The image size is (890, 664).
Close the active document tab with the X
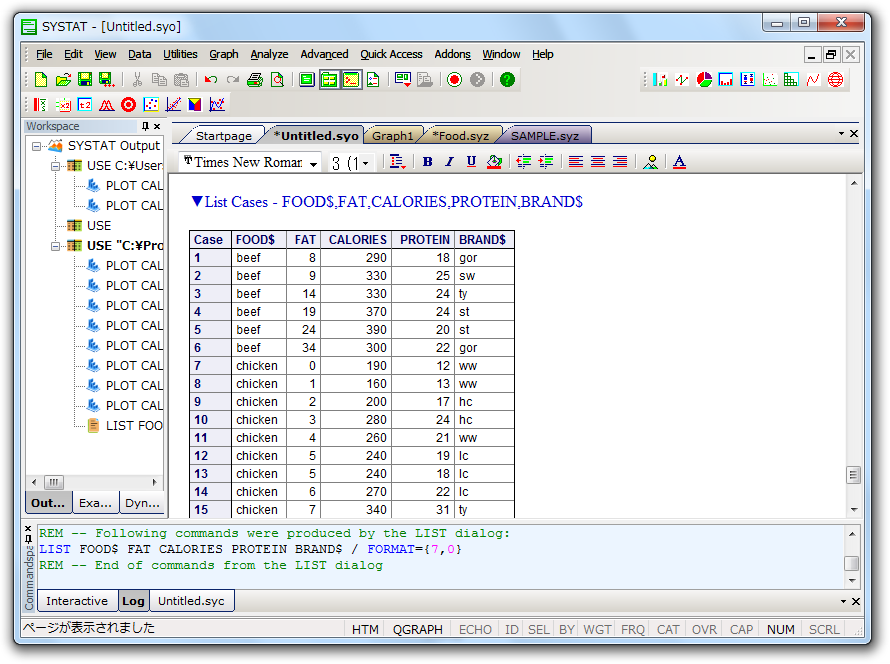pos(854,133)
